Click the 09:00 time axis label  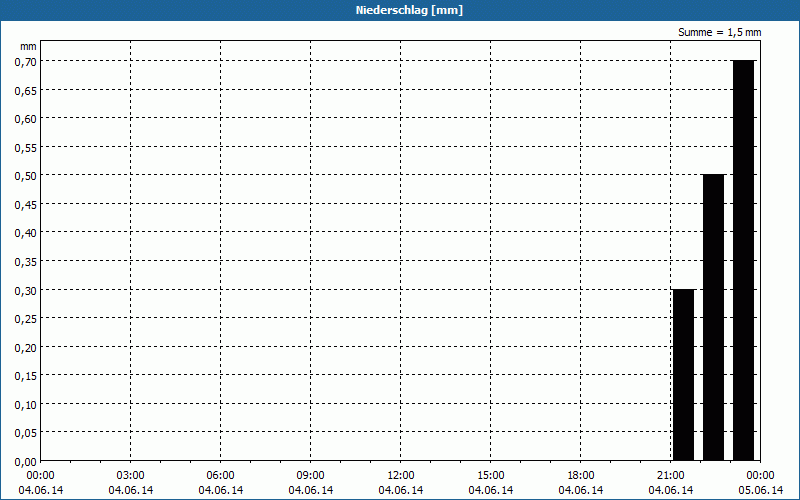click(x=311, y=475)
